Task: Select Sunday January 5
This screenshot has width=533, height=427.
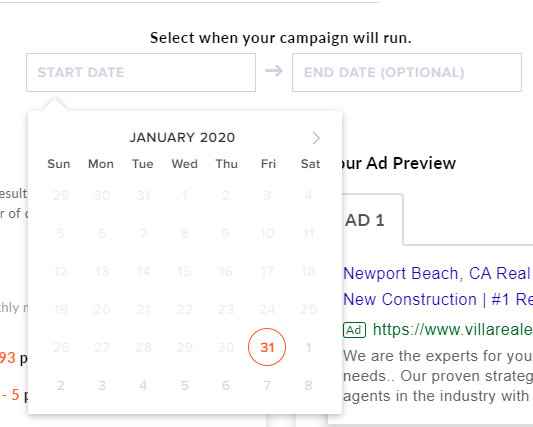Action: [x=61, y=234]
